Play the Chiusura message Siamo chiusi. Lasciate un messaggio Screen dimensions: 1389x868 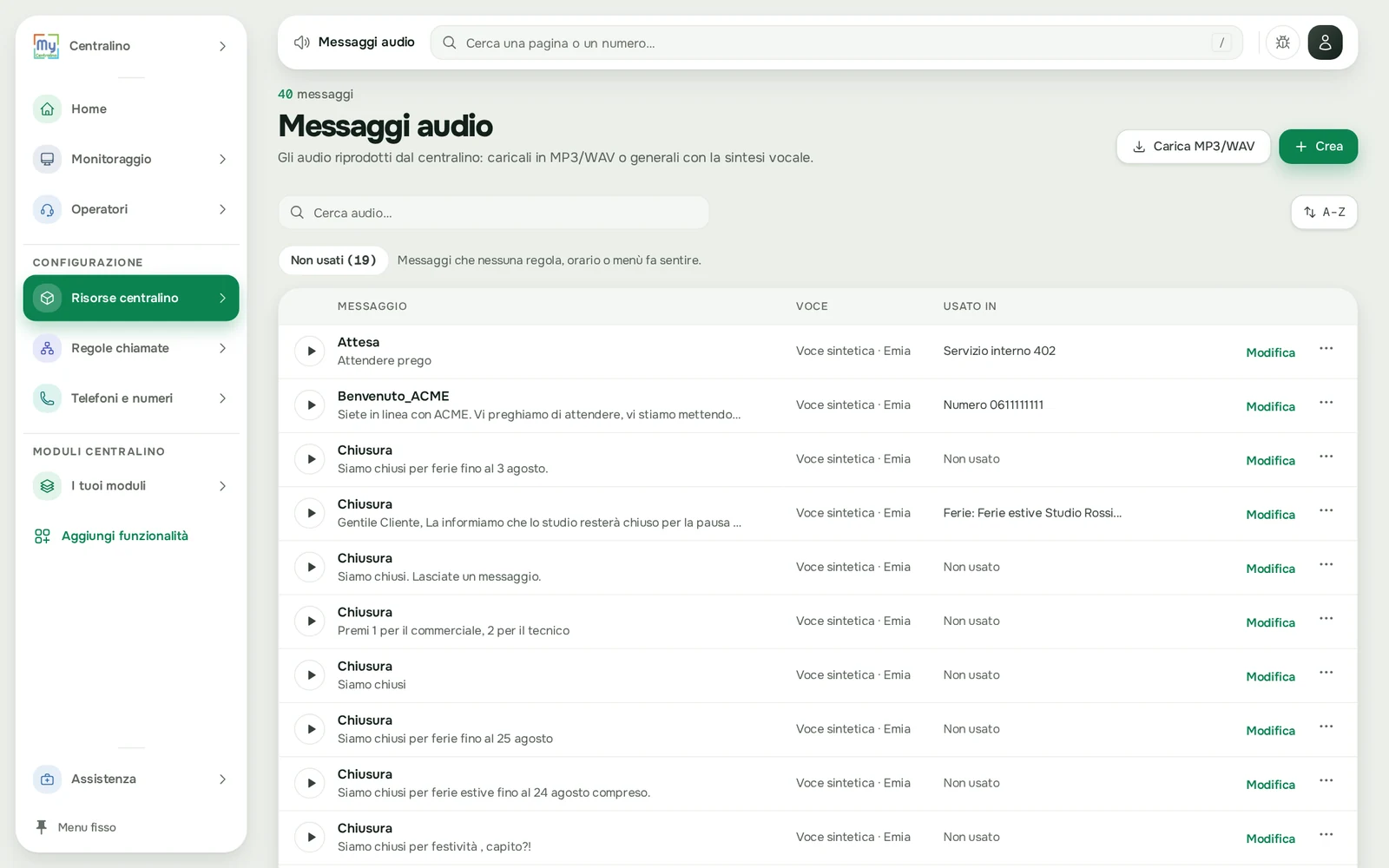(x=310, y=568)
